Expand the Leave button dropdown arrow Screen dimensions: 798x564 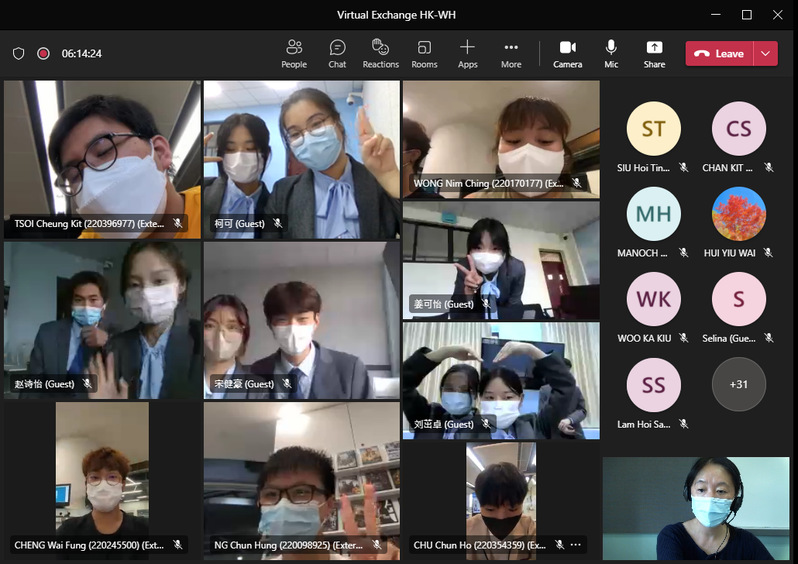tap(766, 54)
